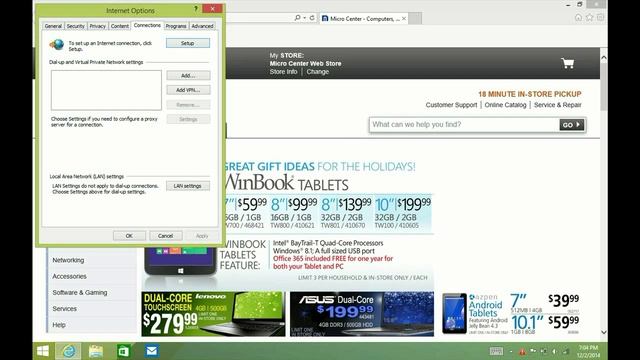Open the Advanced tab
Image resolution: width=640 pixels, height=360 pixels.
[202, 26]
